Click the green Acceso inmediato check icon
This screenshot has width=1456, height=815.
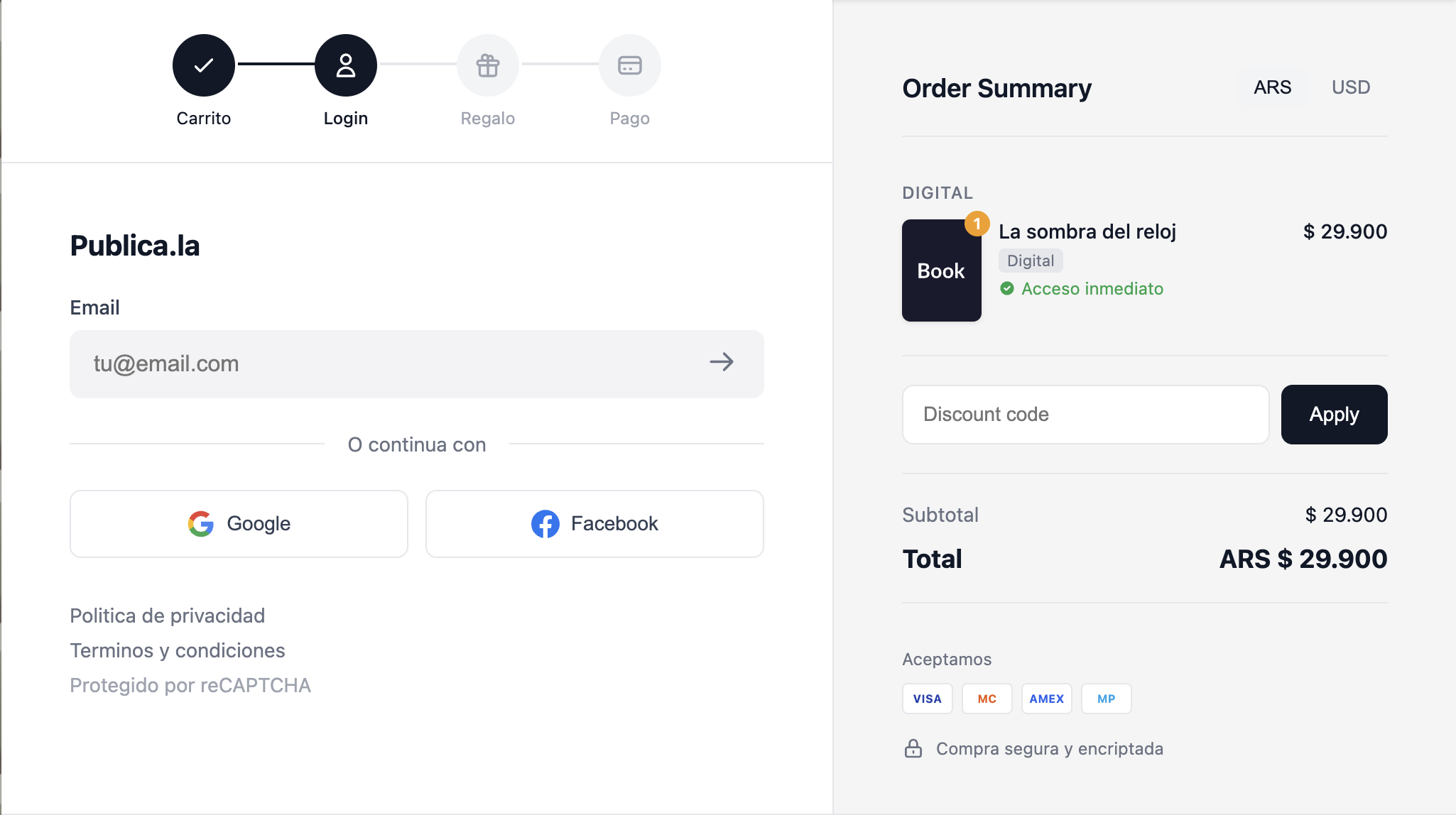point(1008,289)
